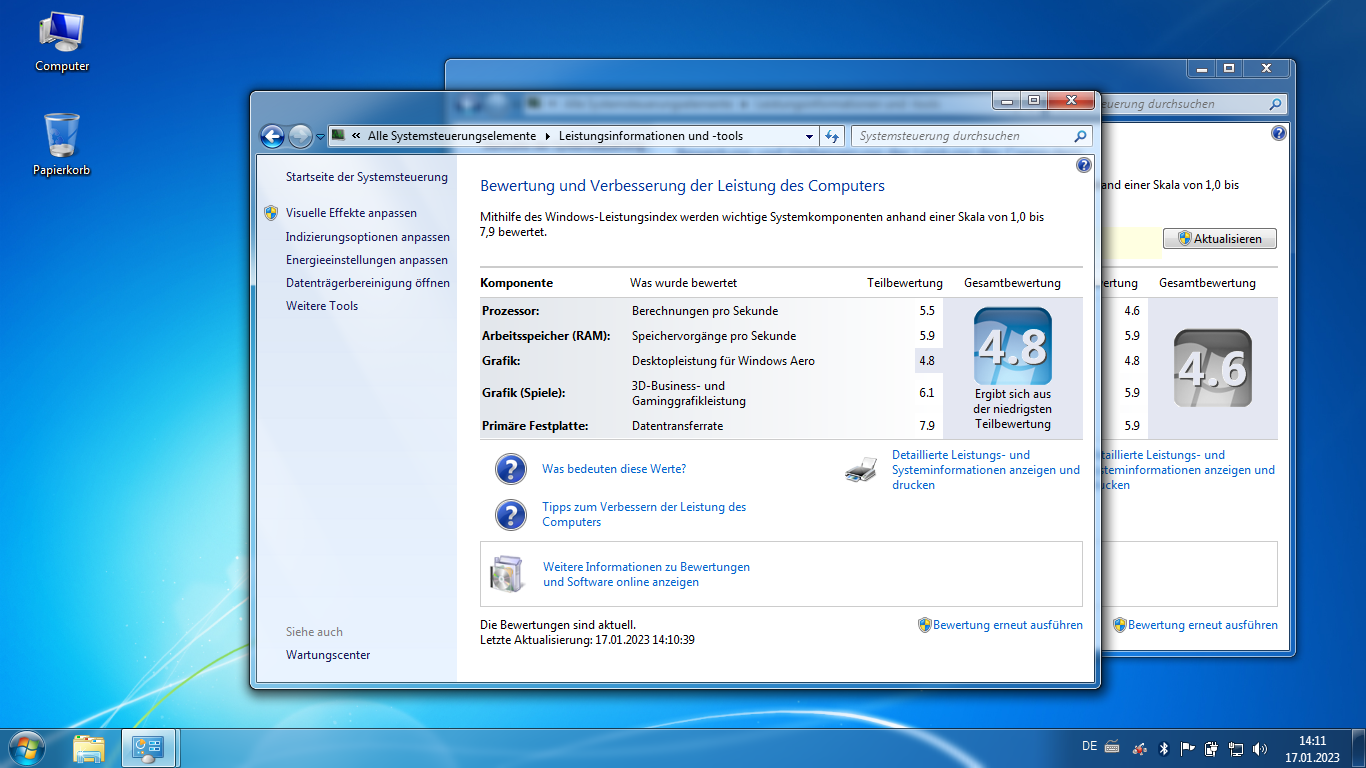Open Weitere Tools
Viewport: 1366px width, 768px height.
click(x=322, y=306)
